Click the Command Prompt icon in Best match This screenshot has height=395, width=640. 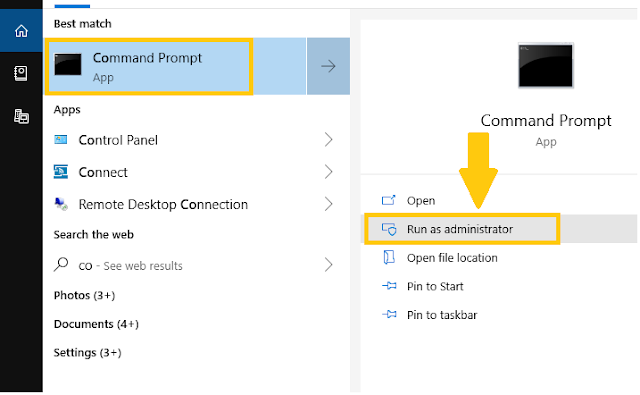[x=68, y=64]
